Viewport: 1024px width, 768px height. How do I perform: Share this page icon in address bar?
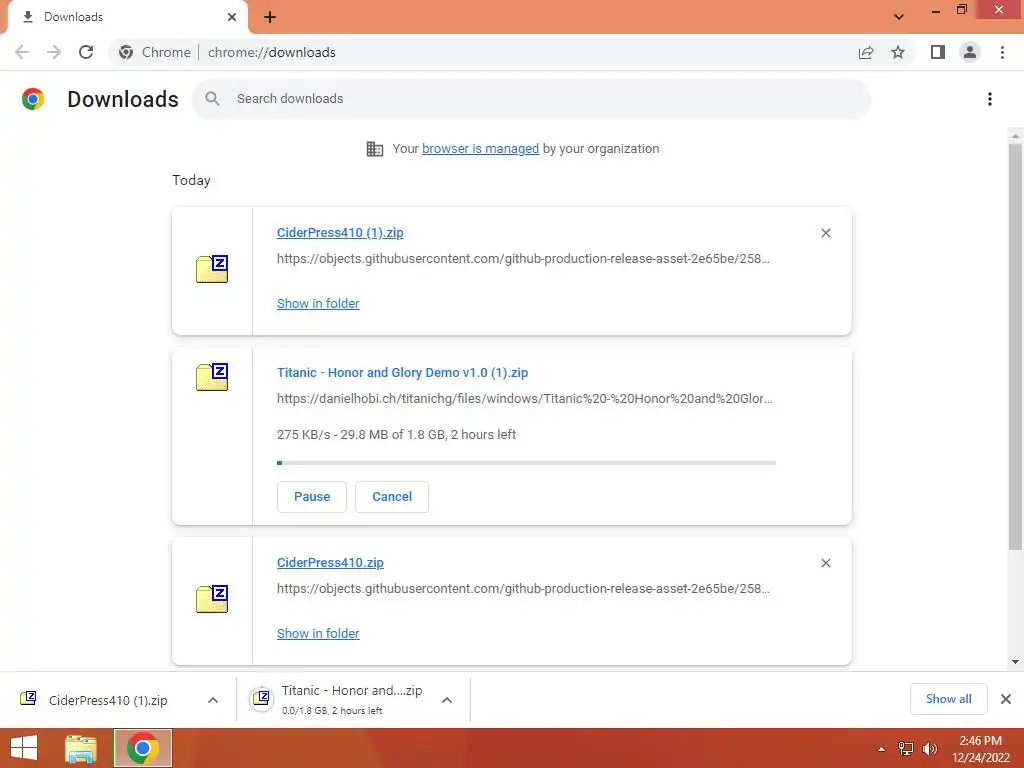click(x=866, y=52)
